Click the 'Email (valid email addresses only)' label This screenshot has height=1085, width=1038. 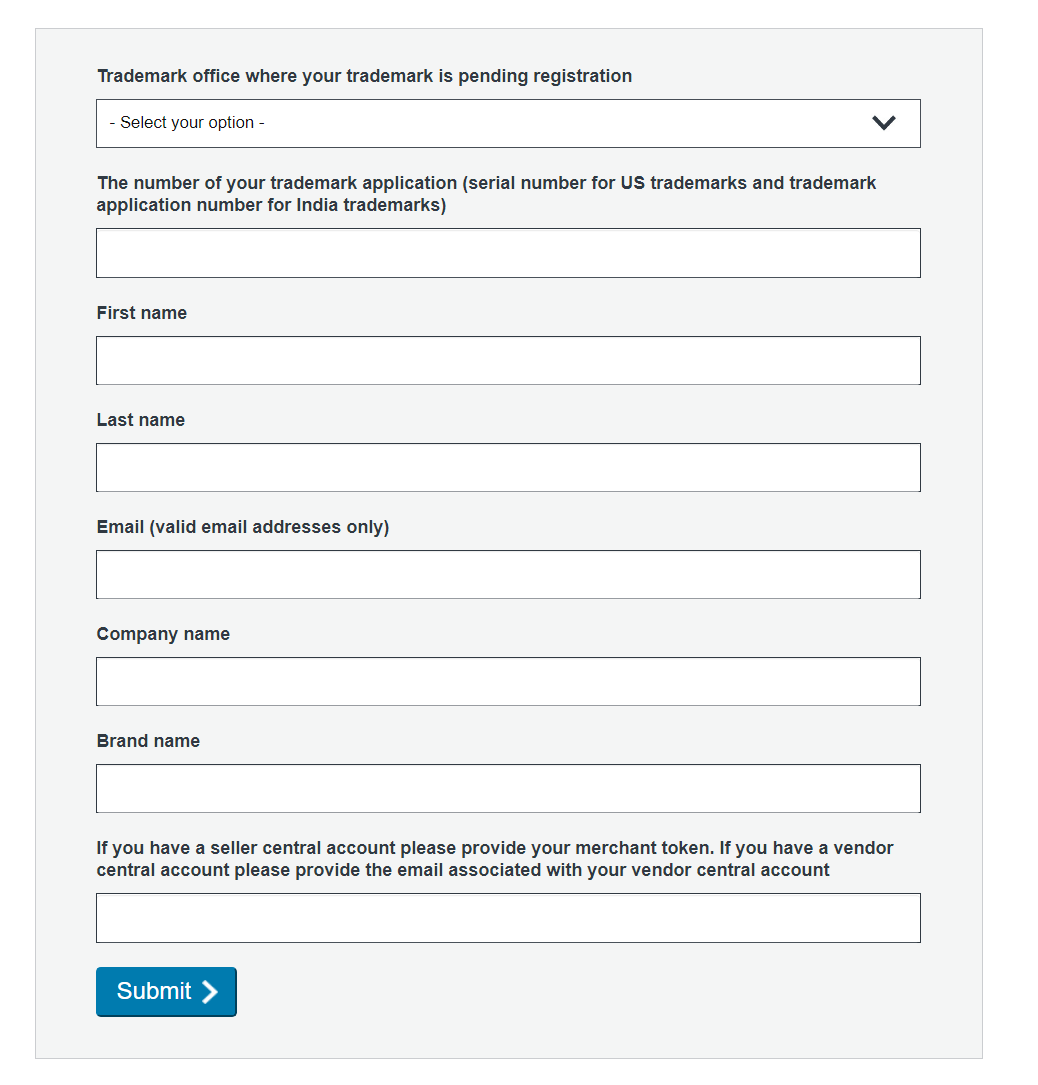click(x=243, y=527)
